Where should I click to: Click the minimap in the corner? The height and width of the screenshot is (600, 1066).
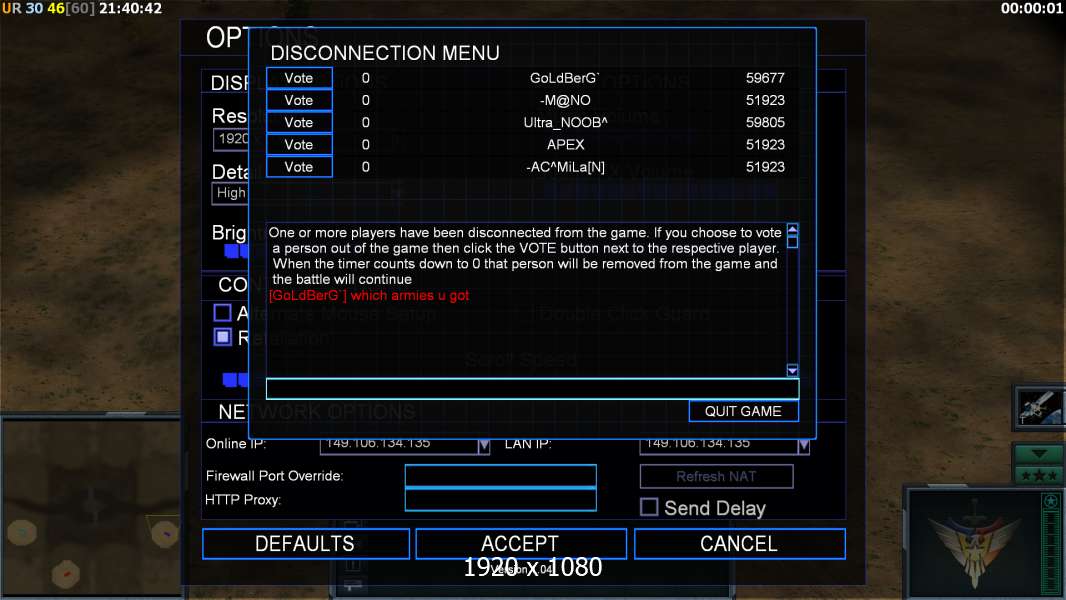[90, 507]
